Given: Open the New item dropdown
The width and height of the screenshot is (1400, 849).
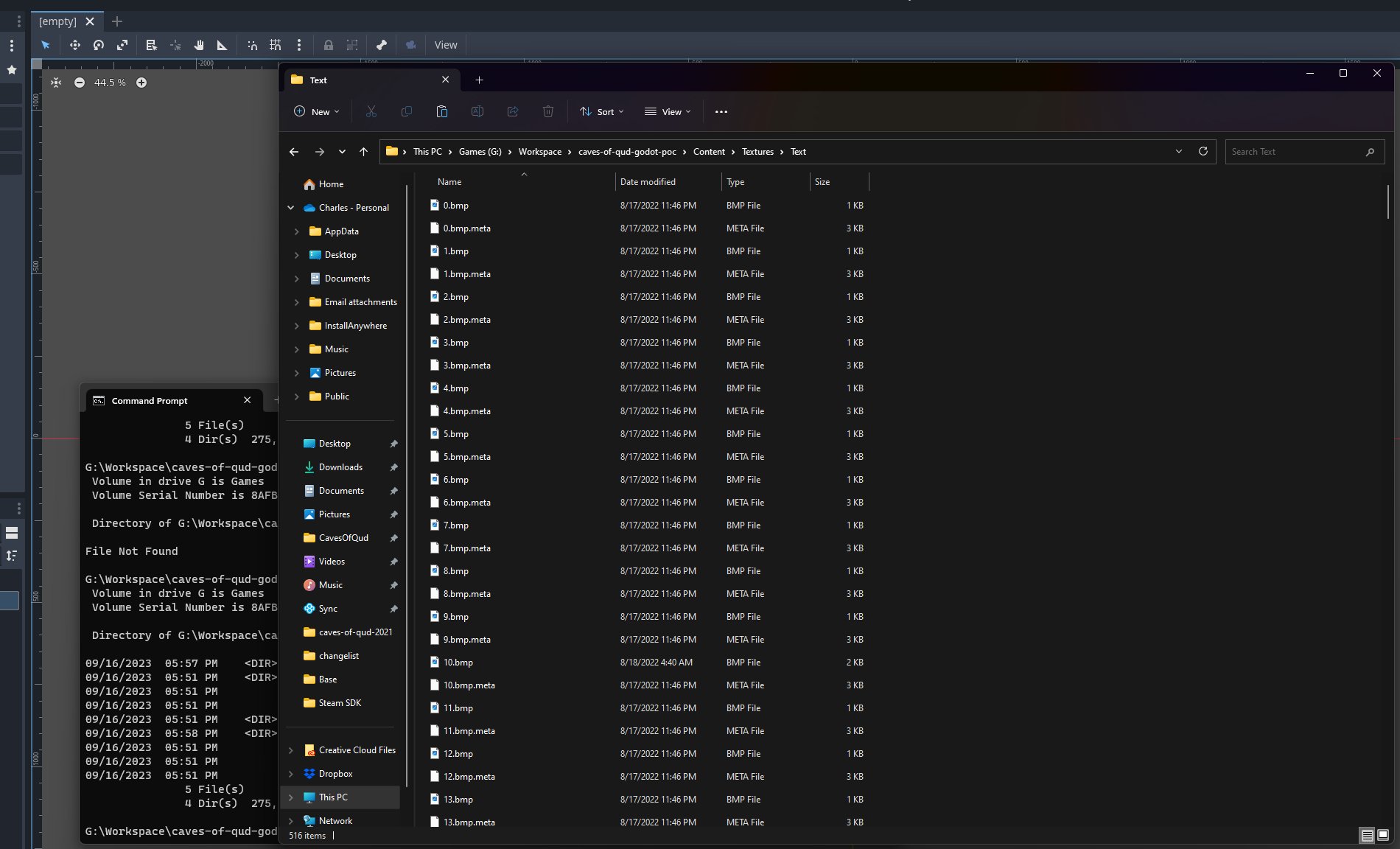Looking at the screenshot, I should pyautogui.click(x=317, y=111).
